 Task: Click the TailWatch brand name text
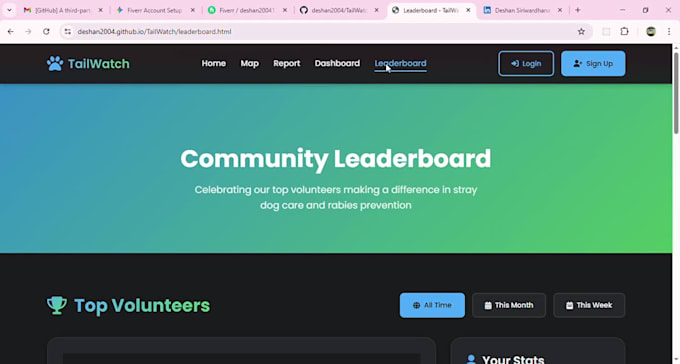[99, 64]
